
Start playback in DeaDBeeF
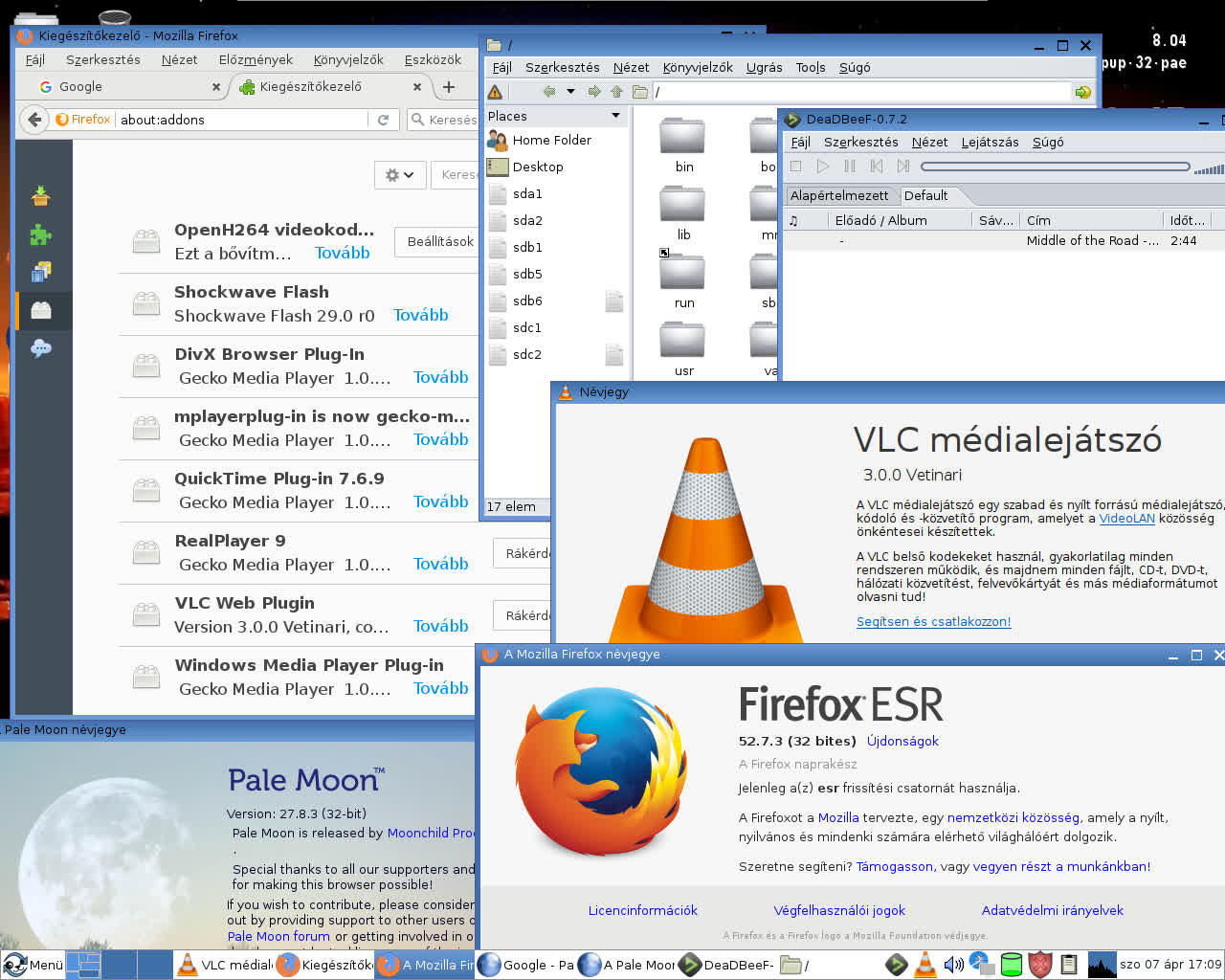click(823, 167)
